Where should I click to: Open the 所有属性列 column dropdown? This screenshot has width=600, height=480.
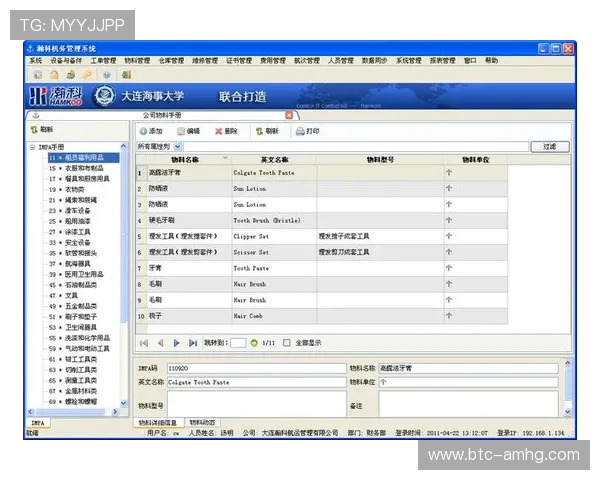coord(178,146)
